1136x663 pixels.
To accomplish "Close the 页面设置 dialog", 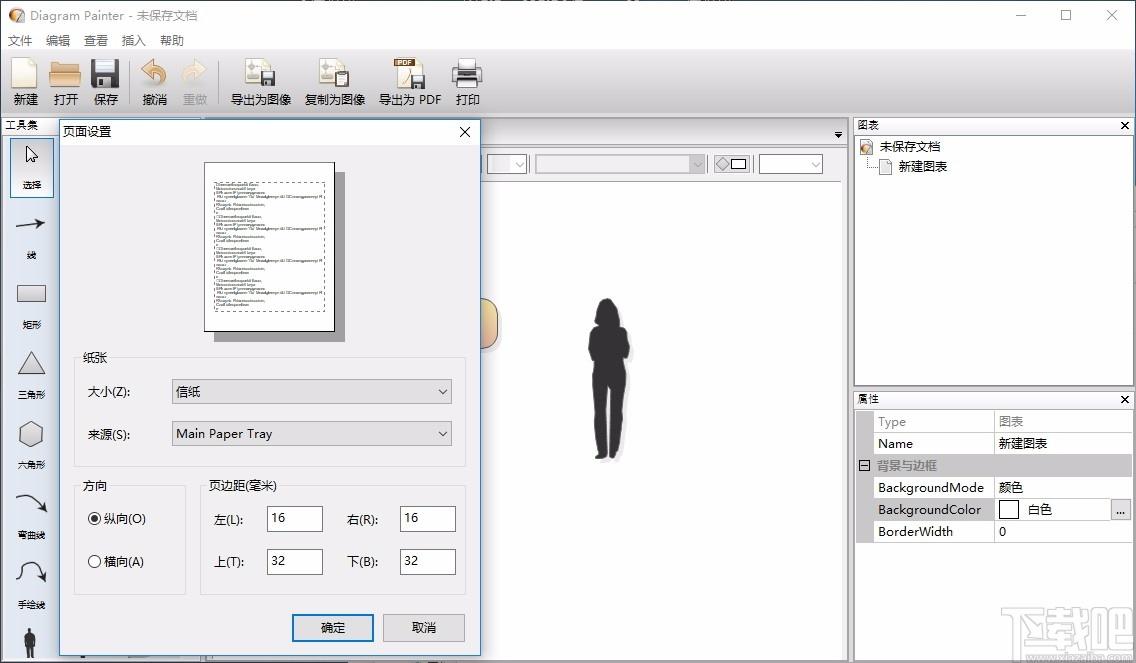I will click(465, 132).
